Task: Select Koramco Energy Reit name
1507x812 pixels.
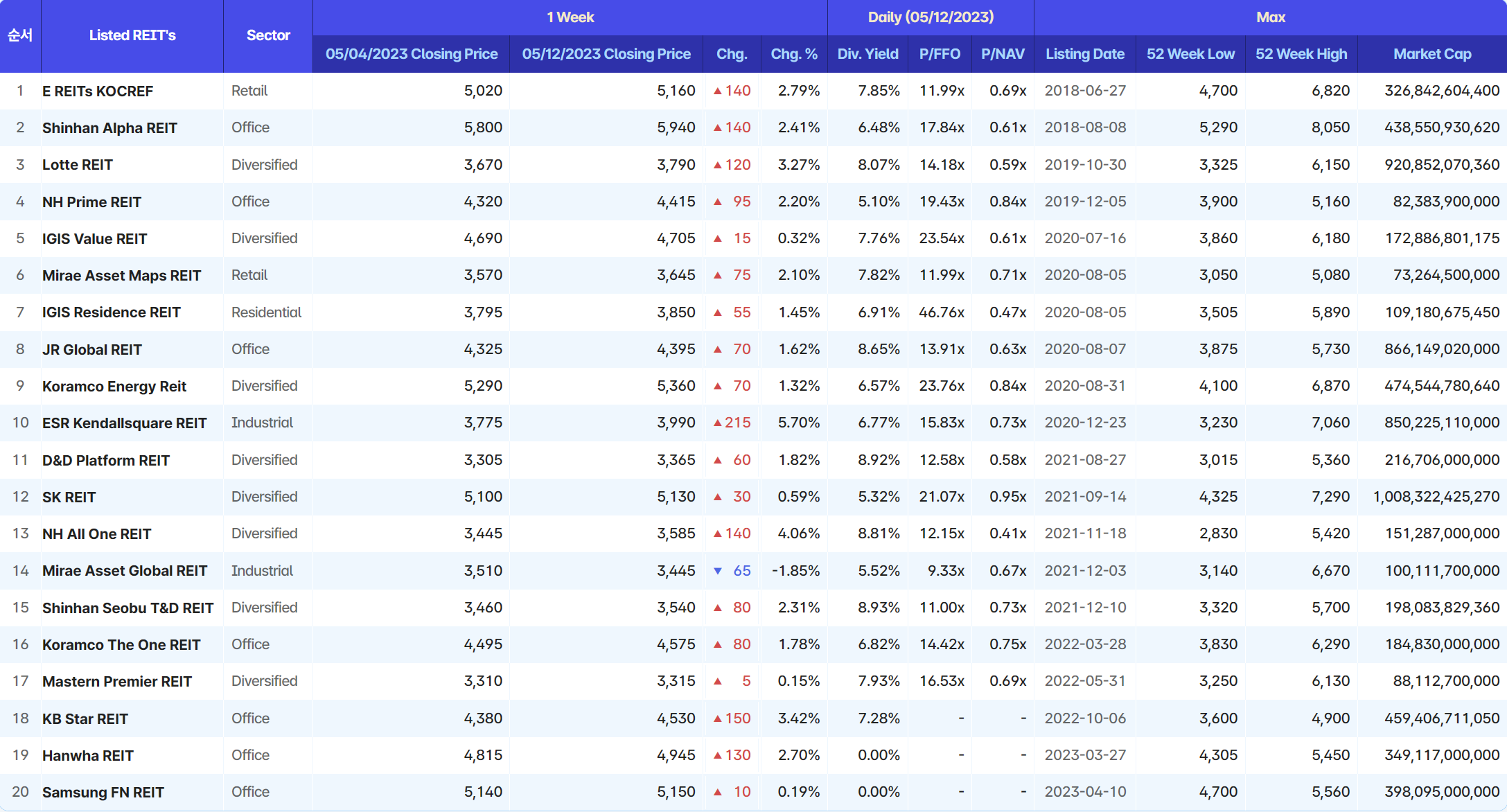Action: pos(114,387)
